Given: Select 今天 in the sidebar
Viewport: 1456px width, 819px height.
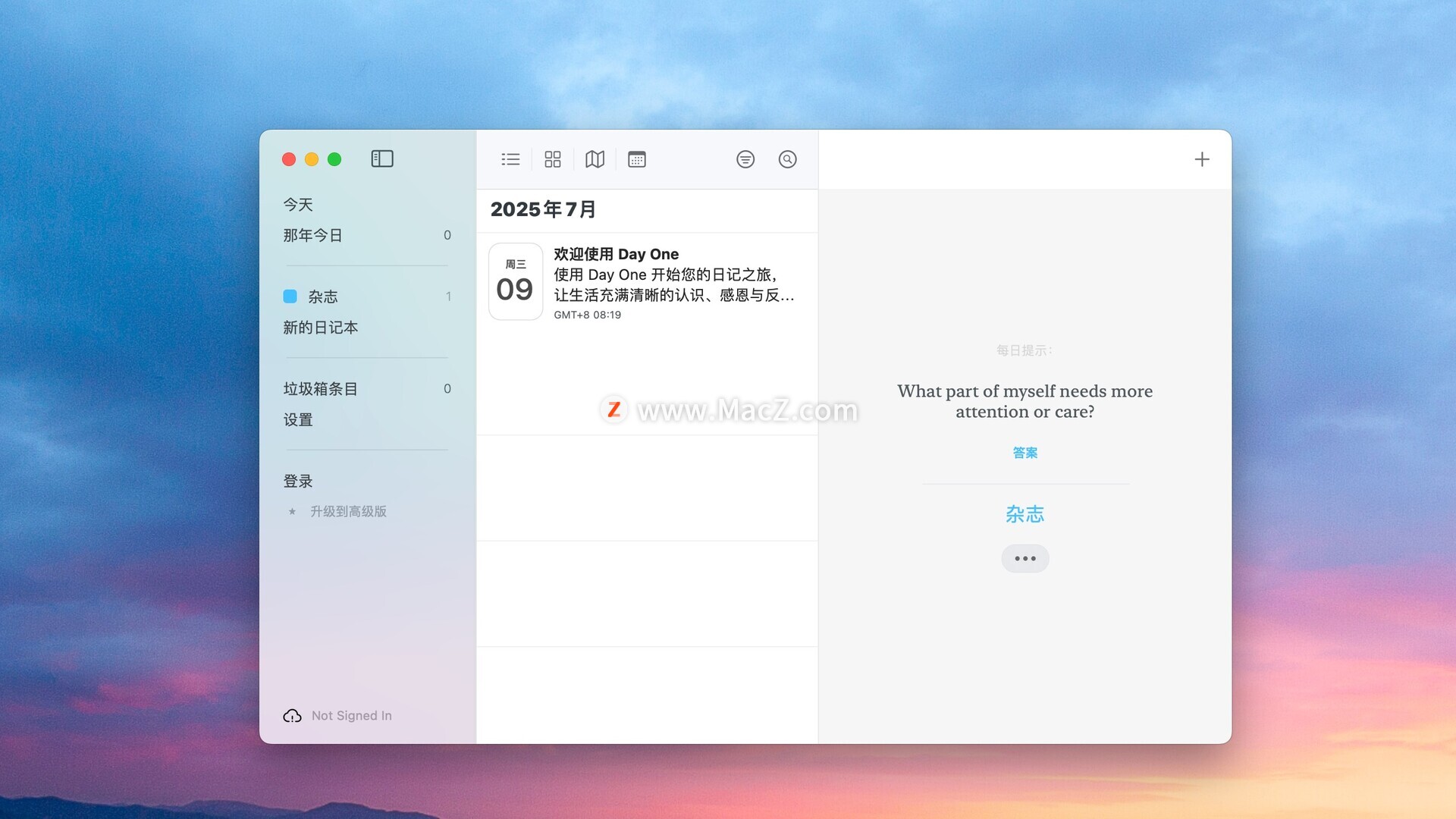Looking at the screenshot, I should [x=298, y=205].
